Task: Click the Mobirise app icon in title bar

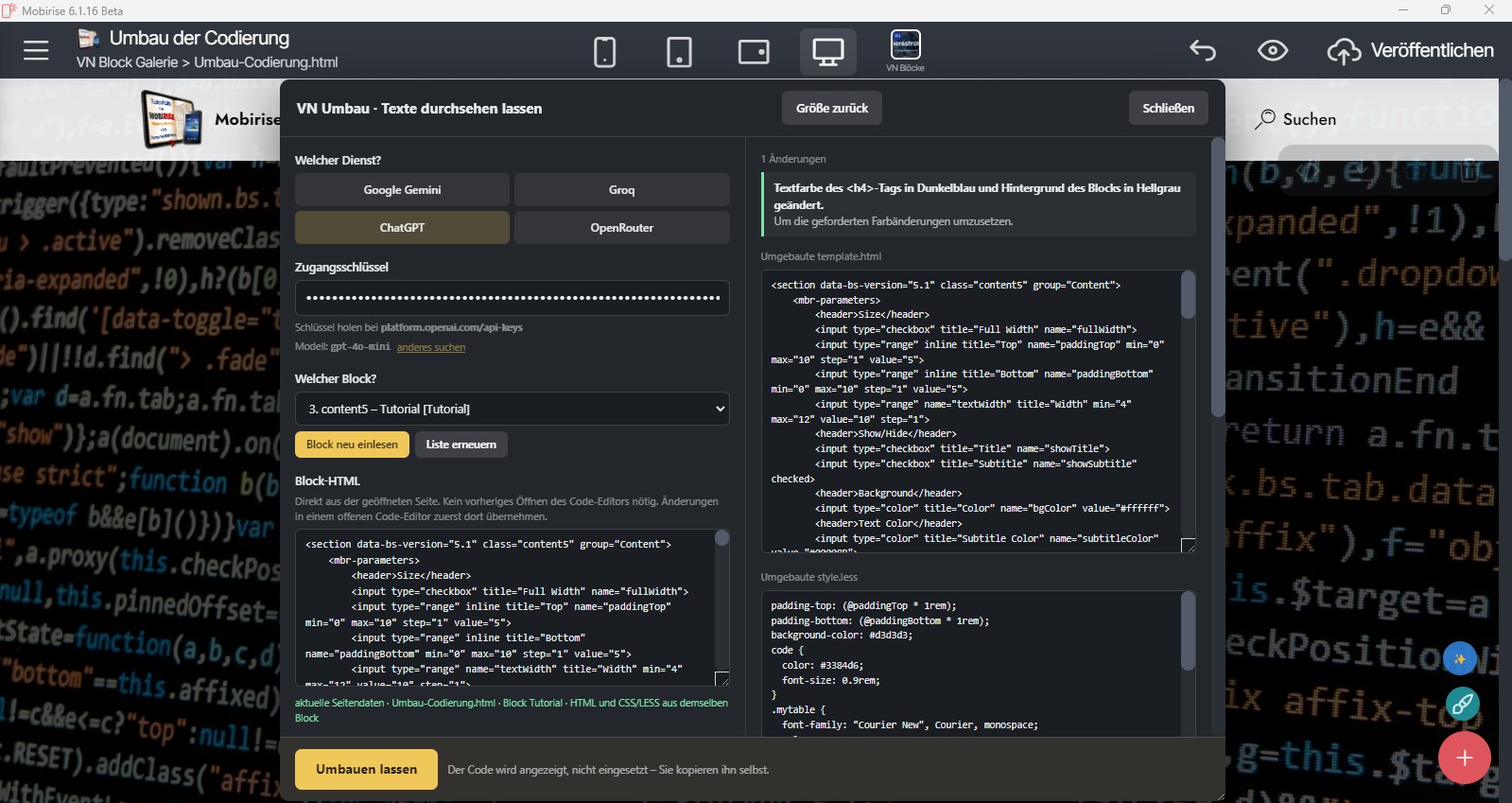Action: (x=9, y=10)
